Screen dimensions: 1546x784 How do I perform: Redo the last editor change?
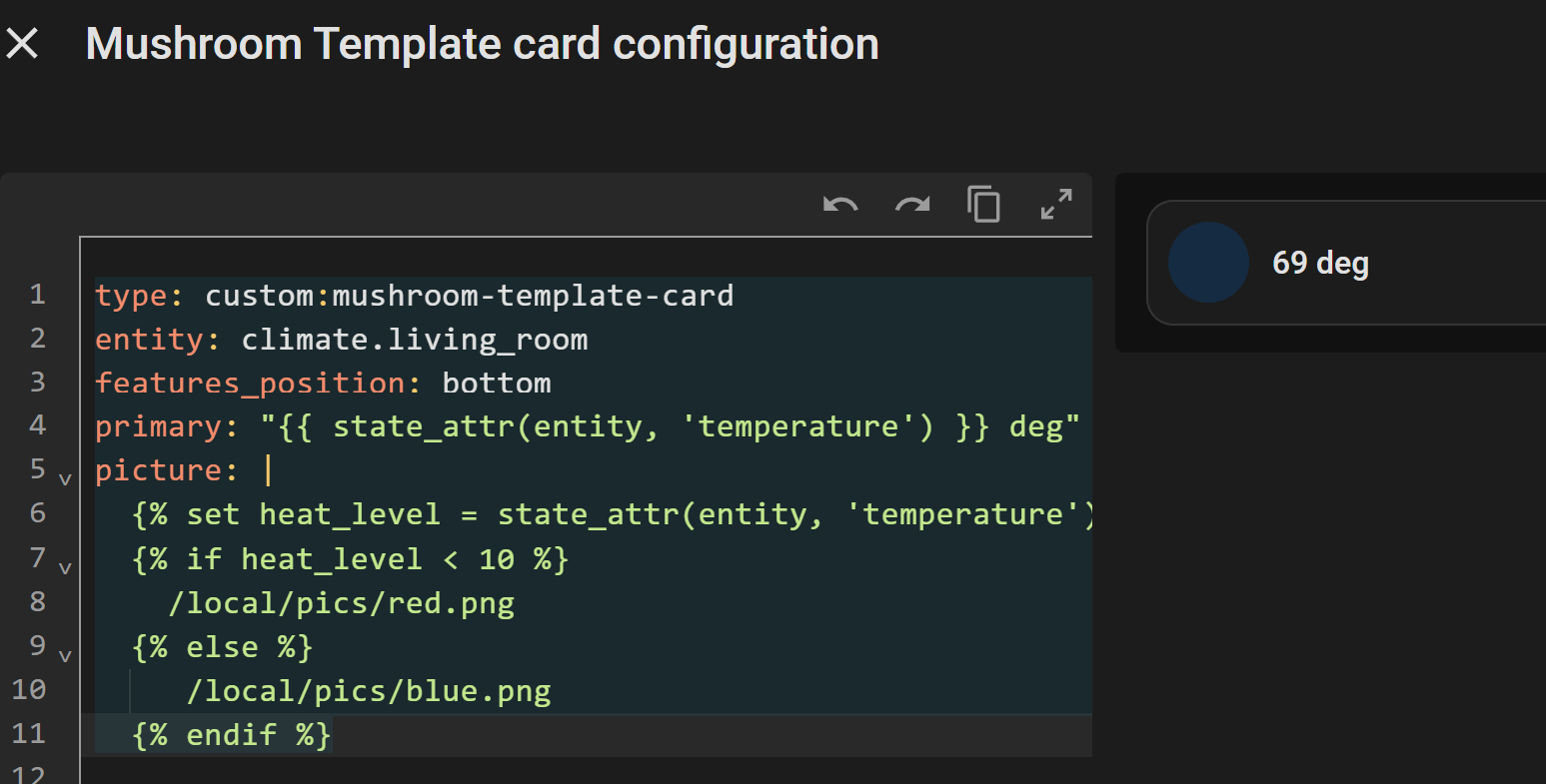(912, 205)
